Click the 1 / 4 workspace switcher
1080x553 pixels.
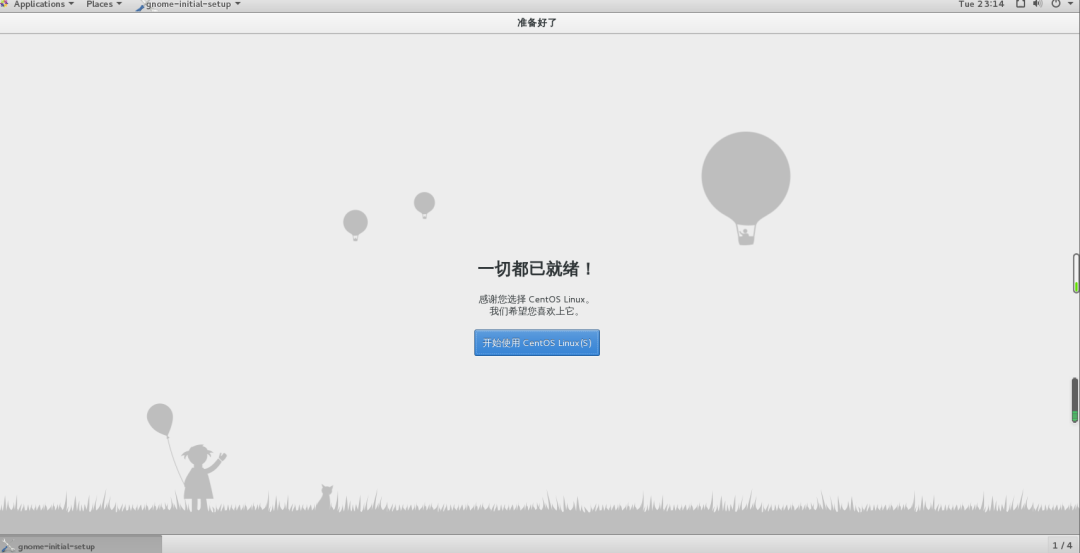[x=1062, y=545]
